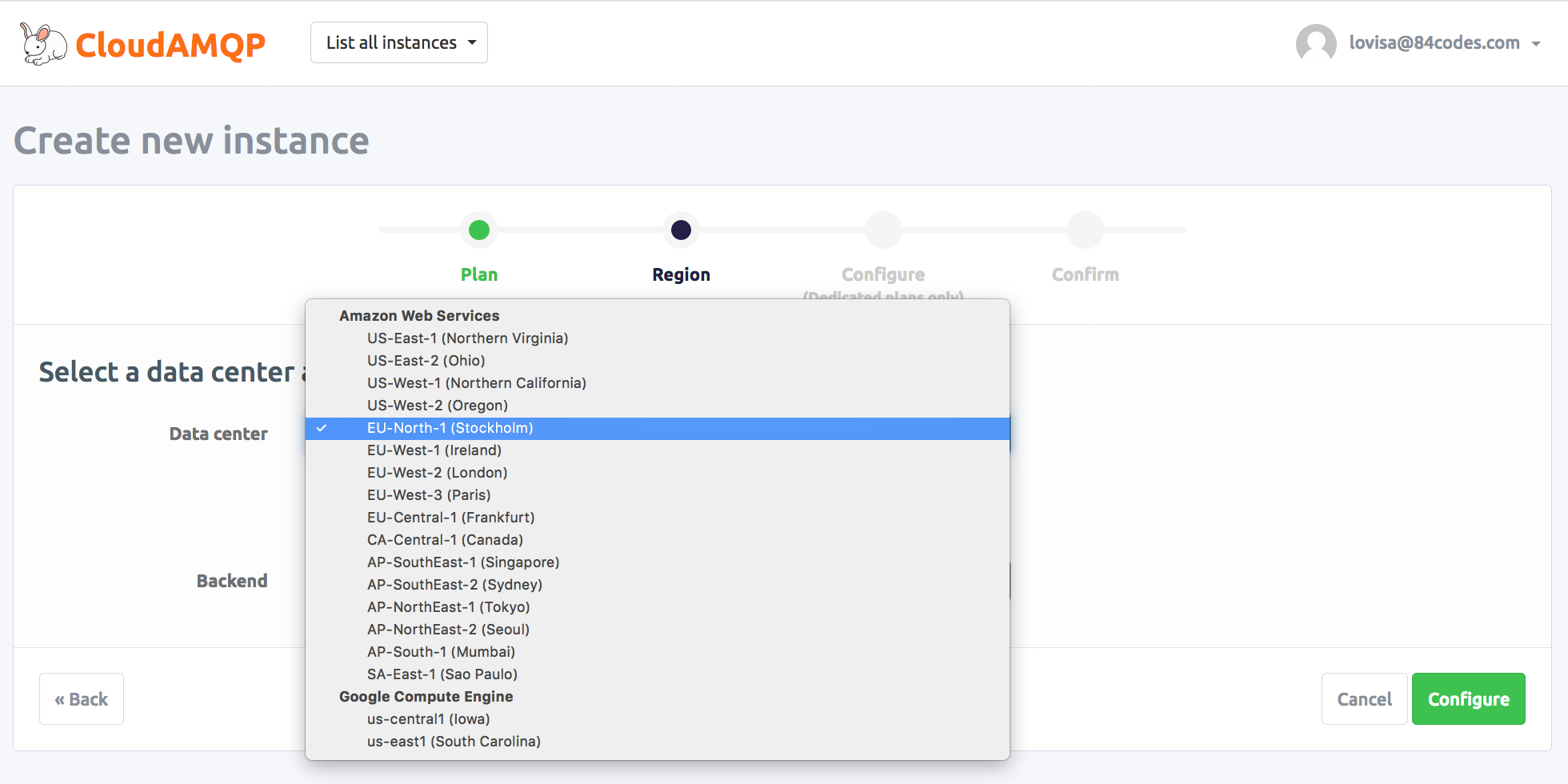The image size is (1568, 784).
Task: Expand the lovisa@84codes.com account menu
Action: point(1444,43)
